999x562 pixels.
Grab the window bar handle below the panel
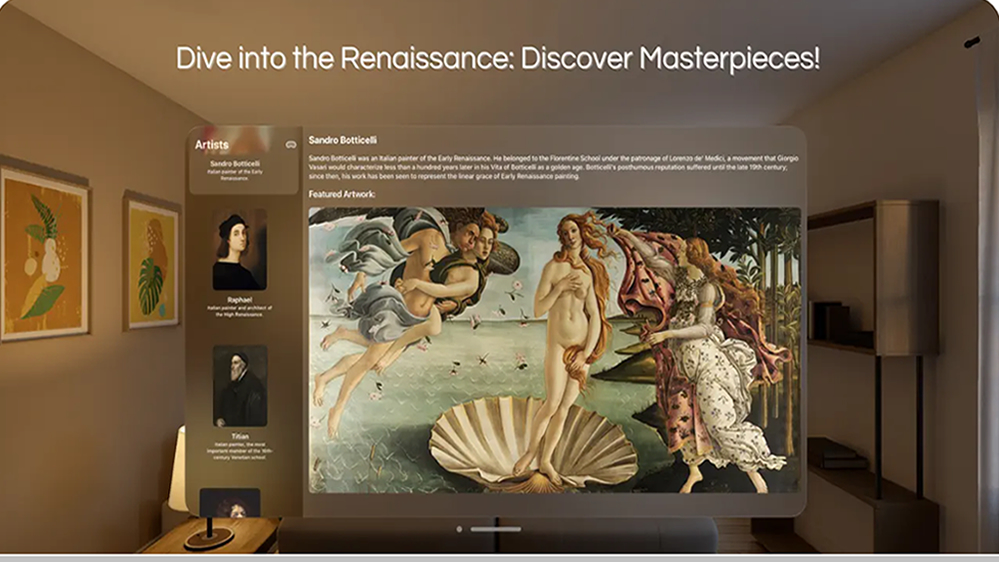click(x=496, y=529)
